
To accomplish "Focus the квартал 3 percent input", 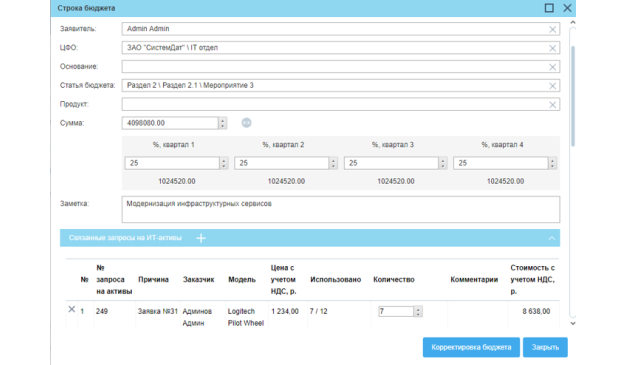I will click(x=391, y=163).
